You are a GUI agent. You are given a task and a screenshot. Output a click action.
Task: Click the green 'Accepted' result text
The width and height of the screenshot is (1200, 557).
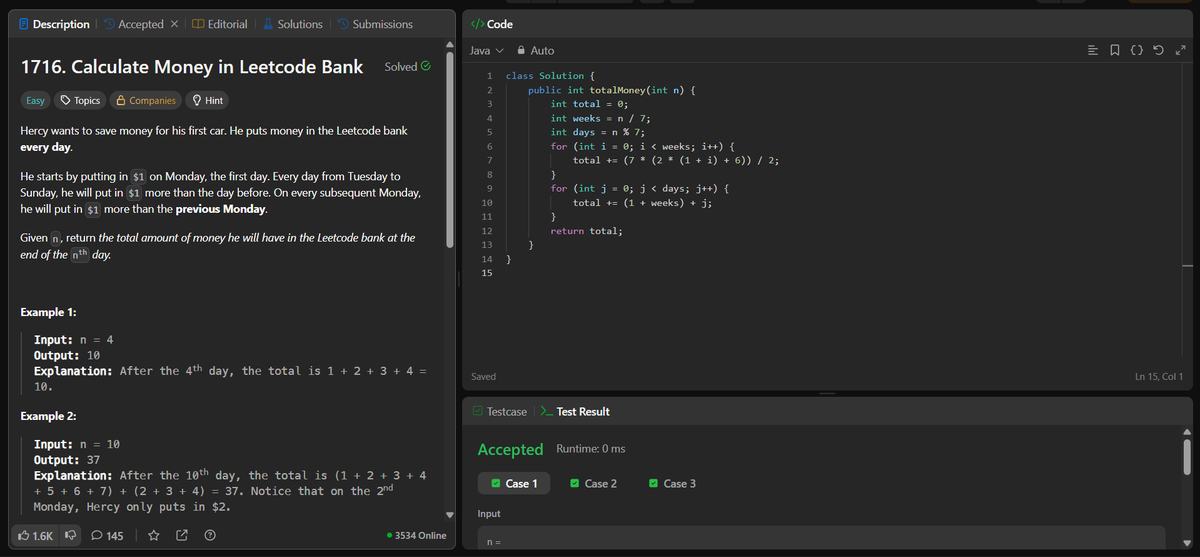point(510,449)
